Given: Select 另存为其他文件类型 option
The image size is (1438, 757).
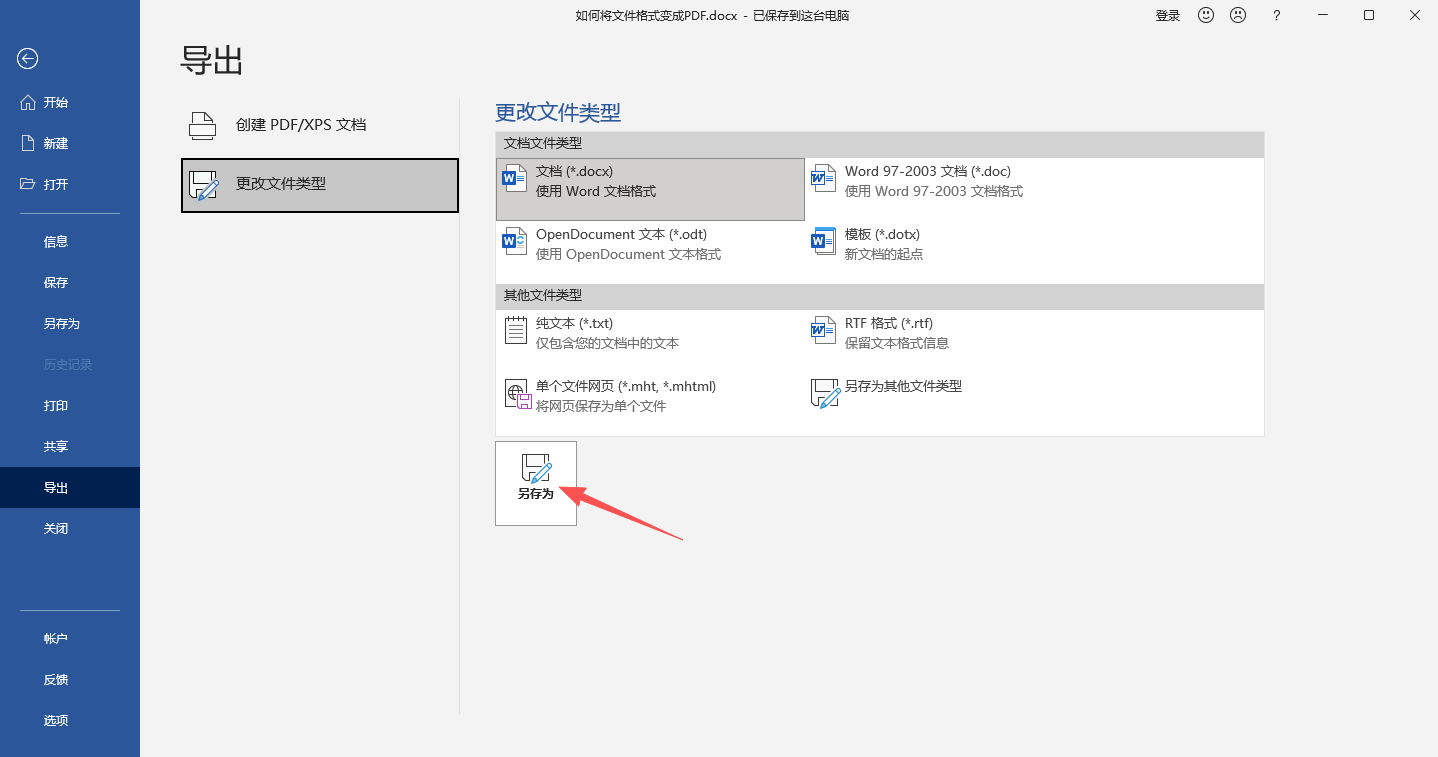Looking at the screenshot, I should coord(959,404).
